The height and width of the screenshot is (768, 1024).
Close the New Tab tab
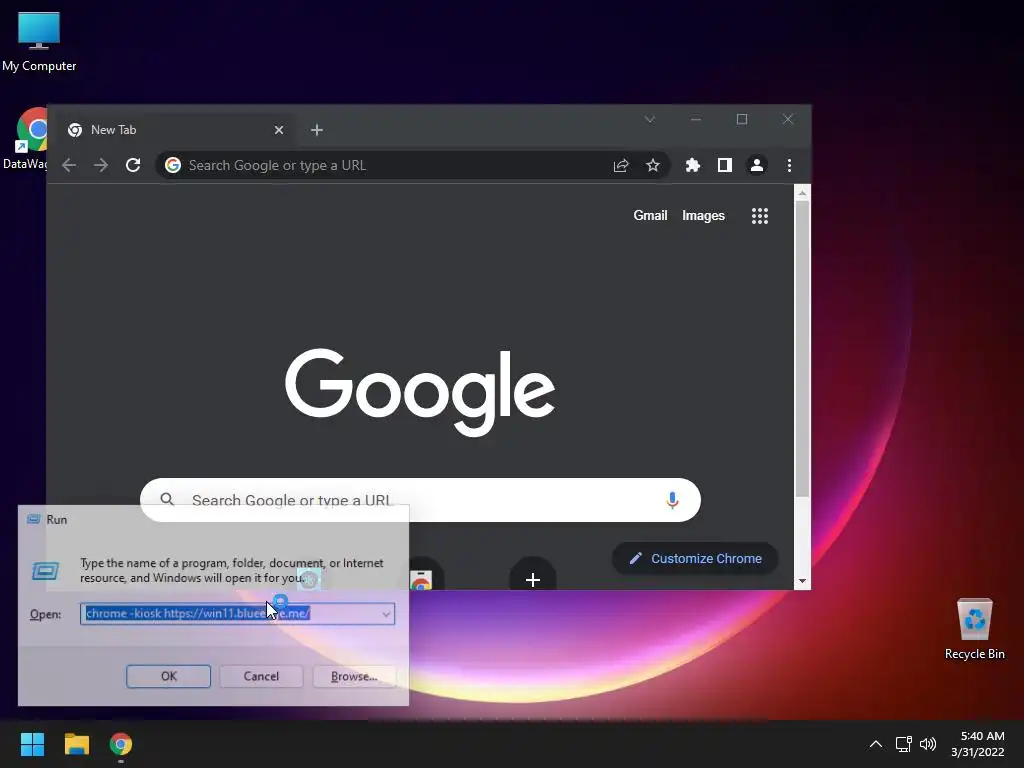(279, 130)
